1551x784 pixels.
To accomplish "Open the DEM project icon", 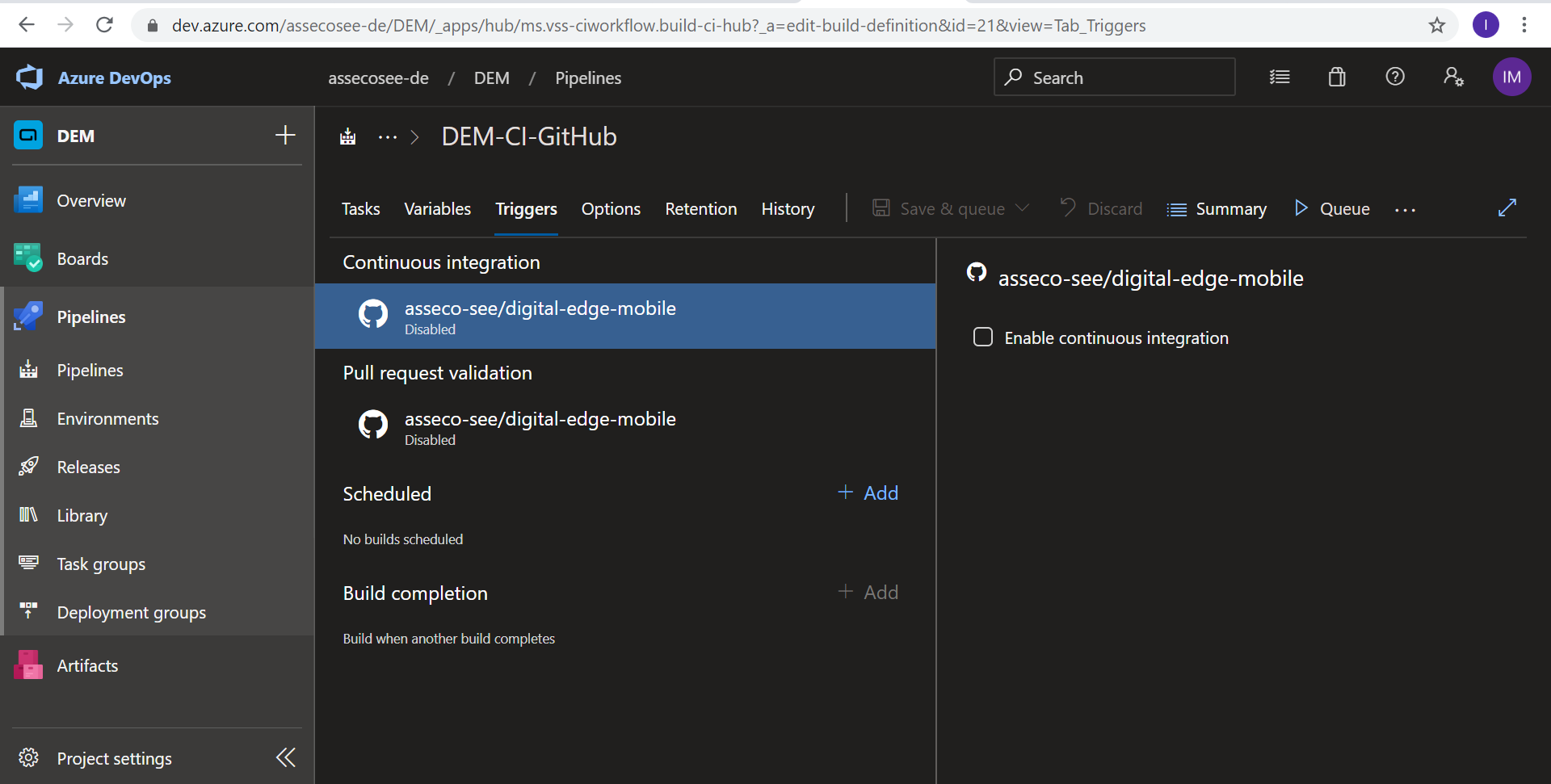I will 28,136.
